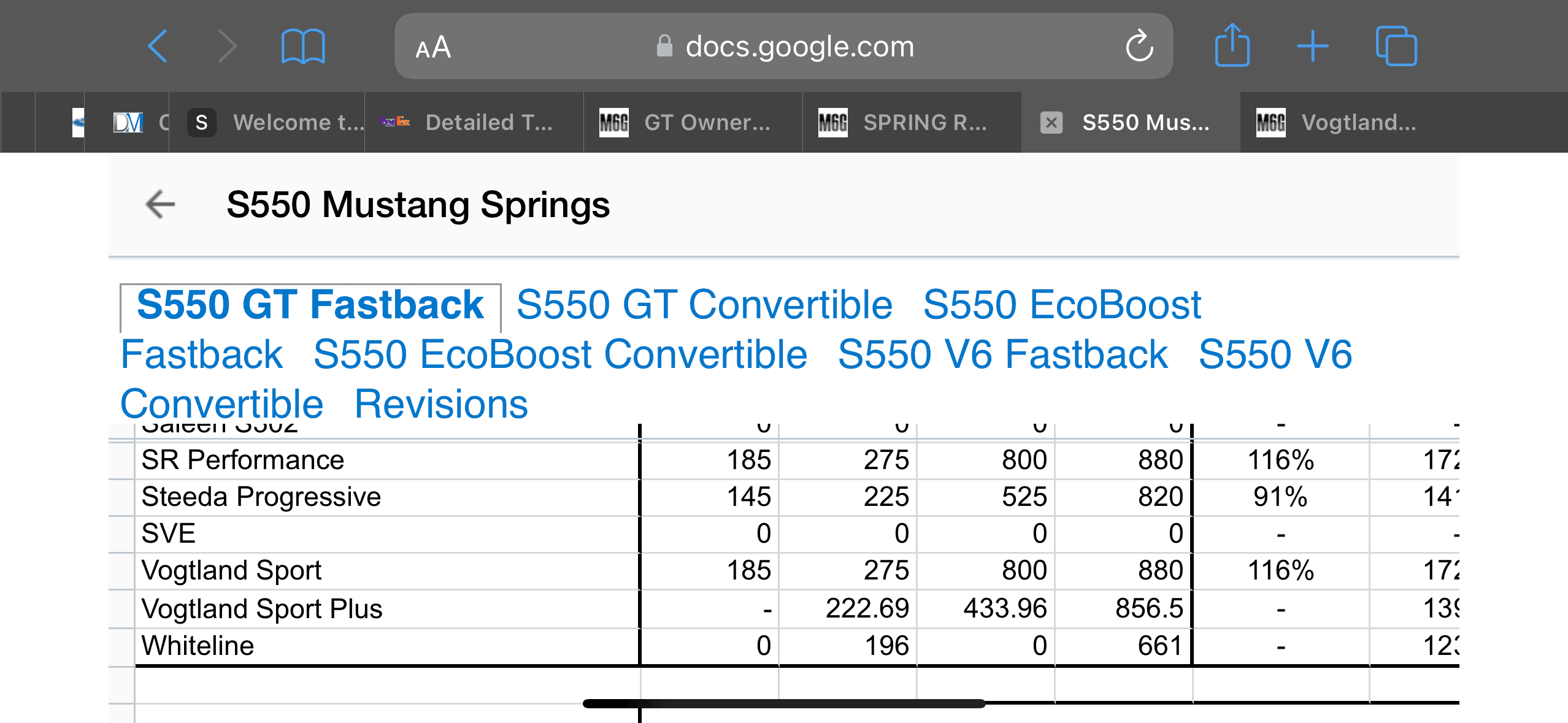Click the Steeda Progressive row label

[x=261, y=497]
